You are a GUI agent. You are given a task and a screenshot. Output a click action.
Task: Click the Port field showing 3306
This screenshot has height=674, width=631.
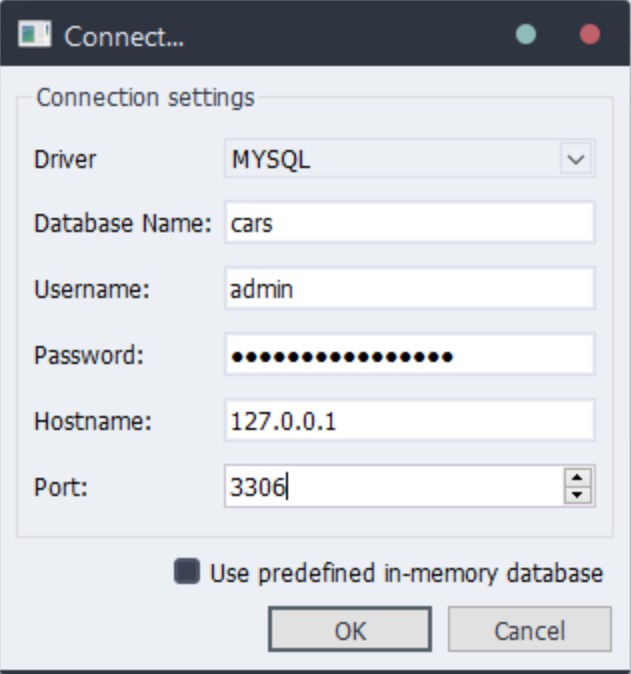point(392,487)
